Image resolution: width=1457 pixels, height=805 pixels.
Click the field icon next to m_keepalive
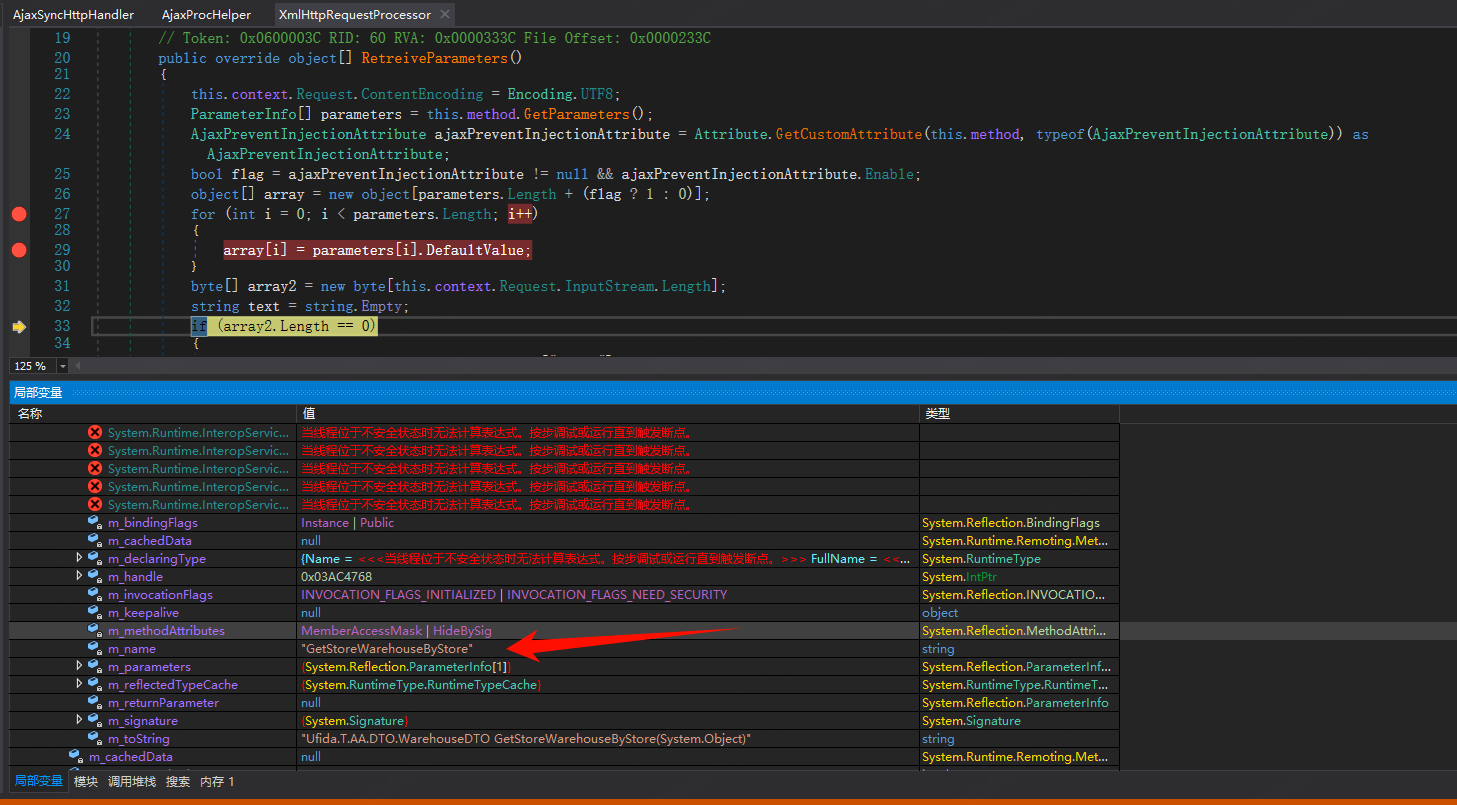point(94,613)
